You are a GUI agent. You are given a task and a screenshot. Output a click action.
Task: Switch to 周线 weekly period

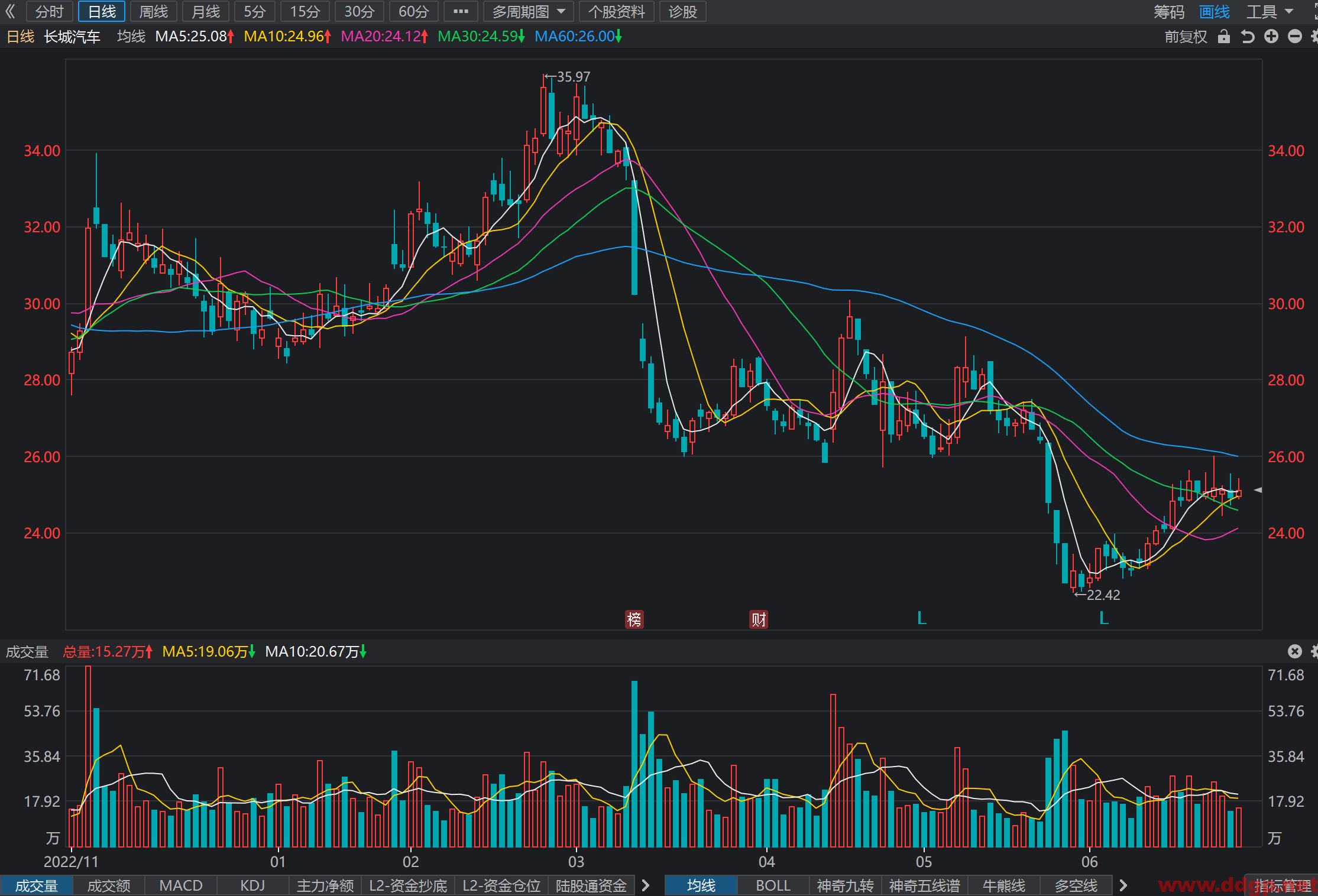coord(153,11)
